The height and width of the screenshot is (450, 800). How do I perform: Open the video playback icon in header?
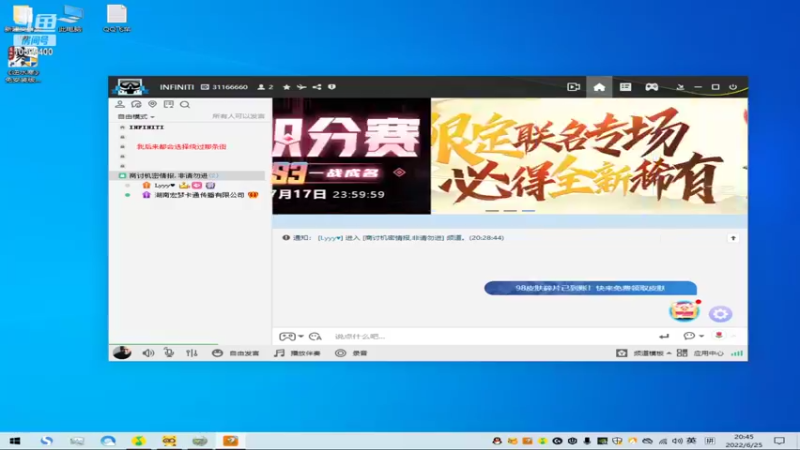pyautogui.click(x=573, y=87)
